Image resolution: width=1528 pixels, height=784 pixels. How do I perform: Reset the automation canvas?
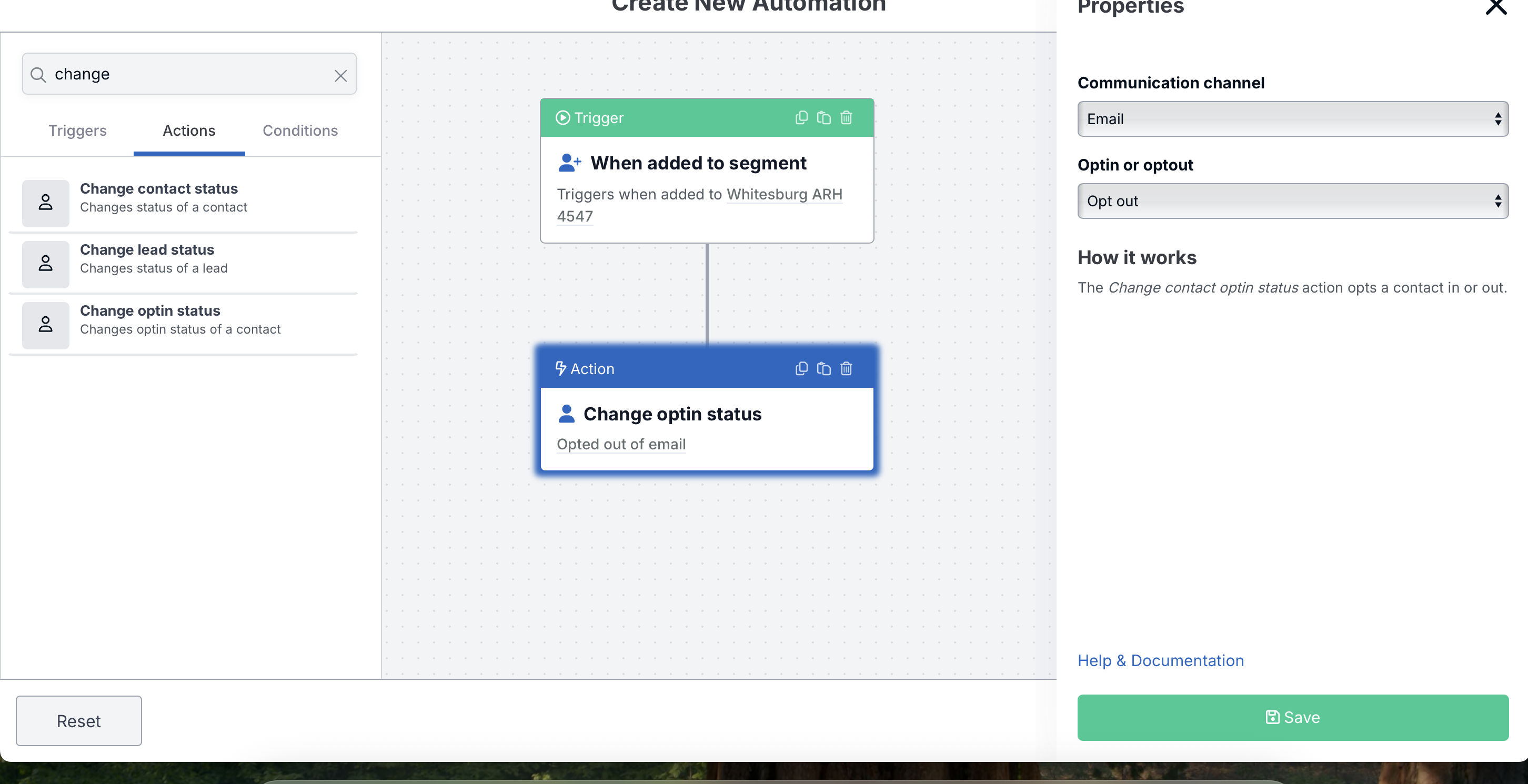point(79,720)
